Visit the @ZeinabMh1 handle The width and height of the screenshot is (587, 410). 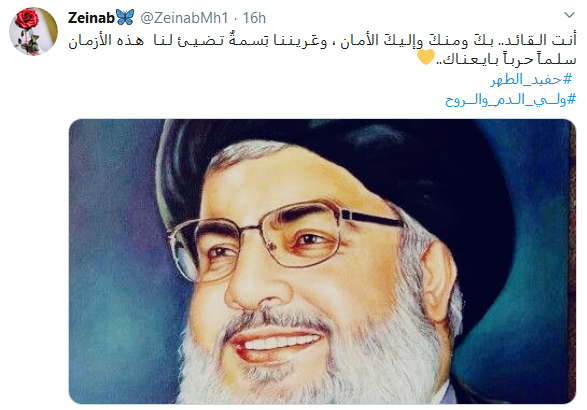184,18
